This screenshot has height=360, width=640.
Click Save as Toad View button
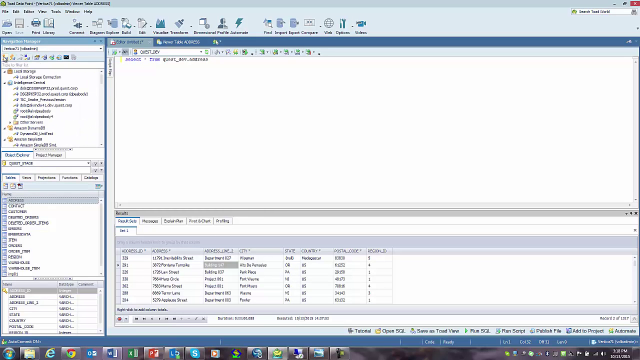435,331
